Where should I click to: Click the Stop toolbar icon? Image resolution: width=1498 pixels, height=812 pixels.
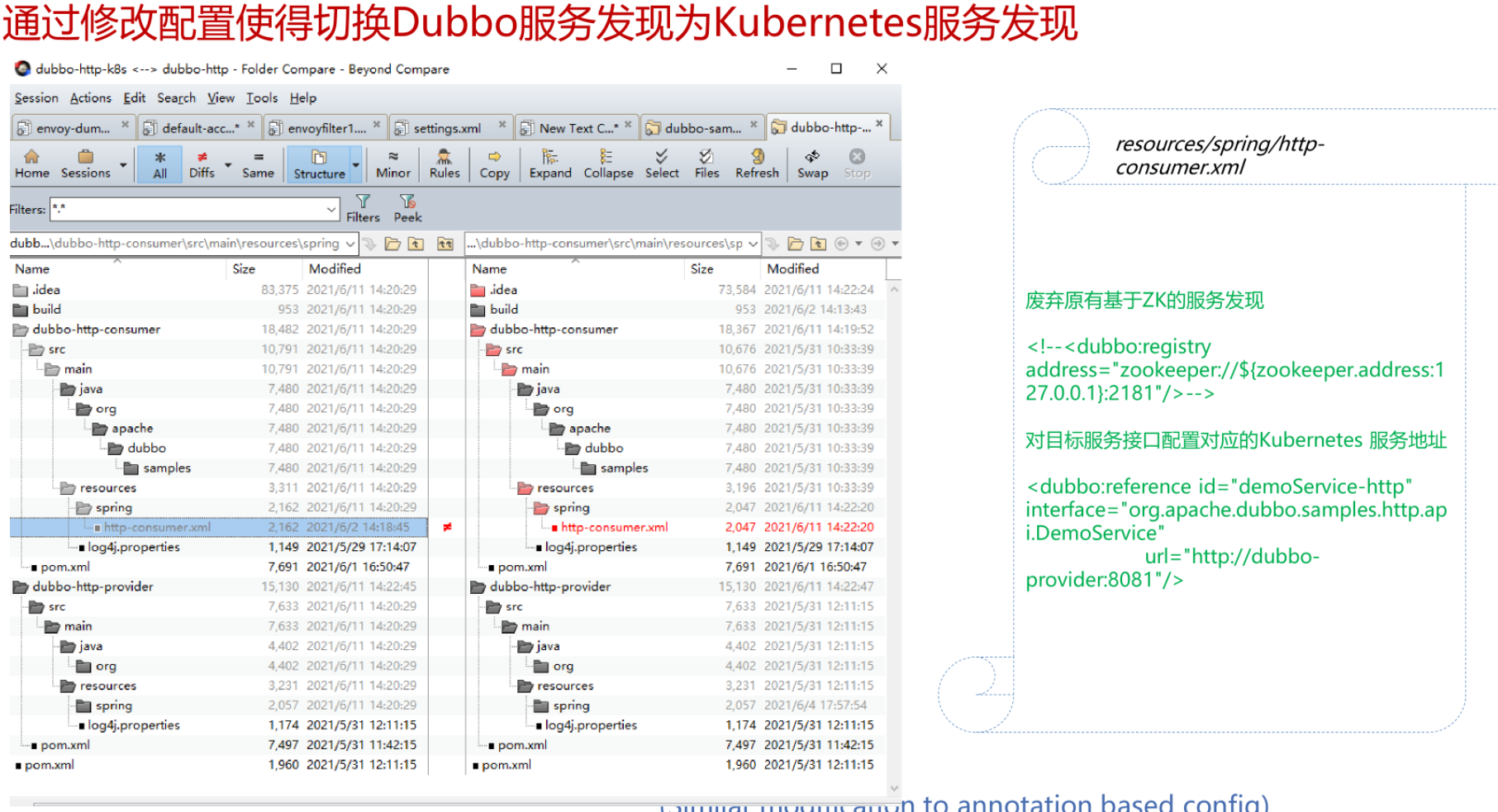[857, 164]
